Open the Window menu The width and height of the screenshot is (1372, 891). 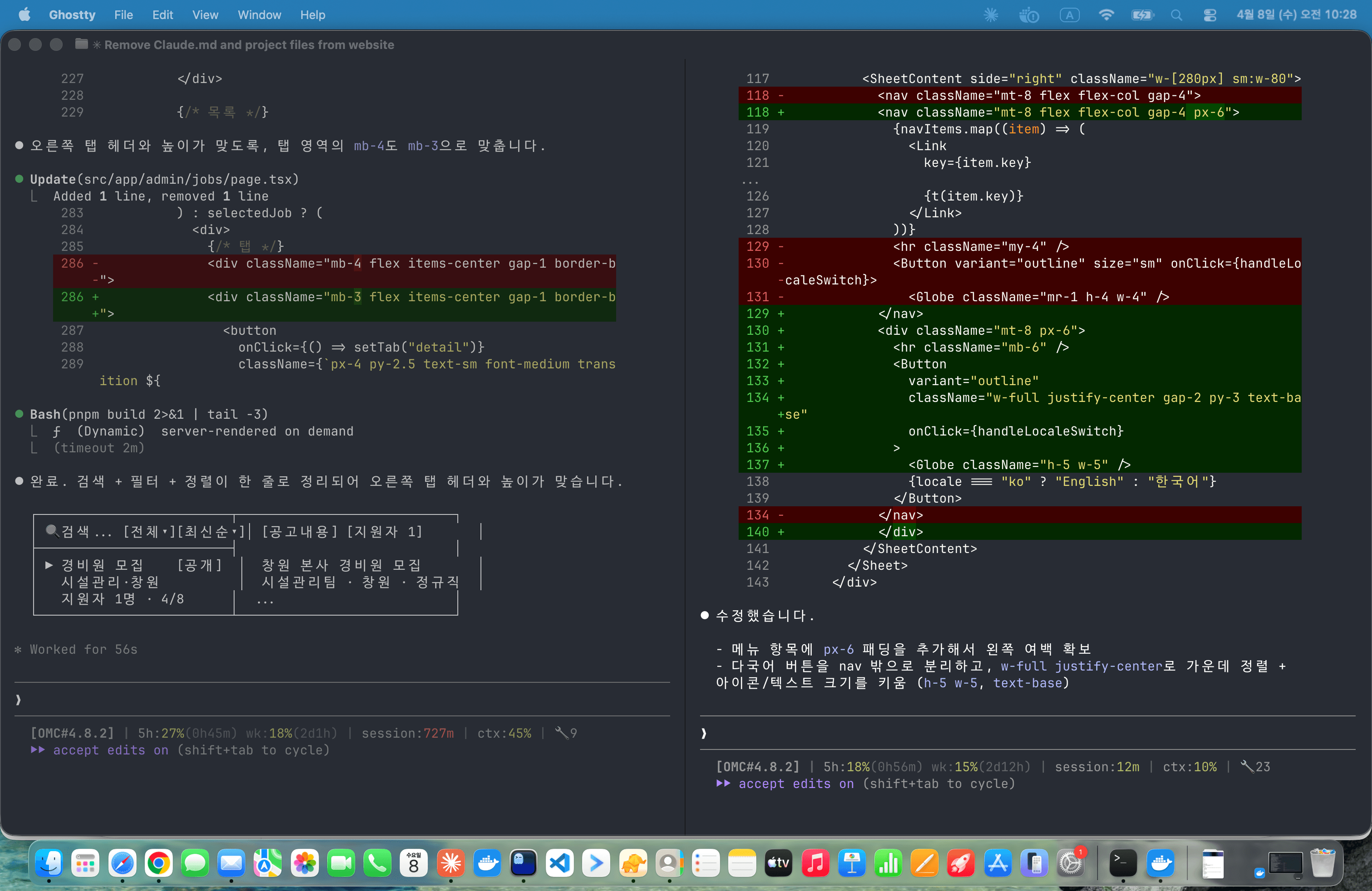(259, 15)
